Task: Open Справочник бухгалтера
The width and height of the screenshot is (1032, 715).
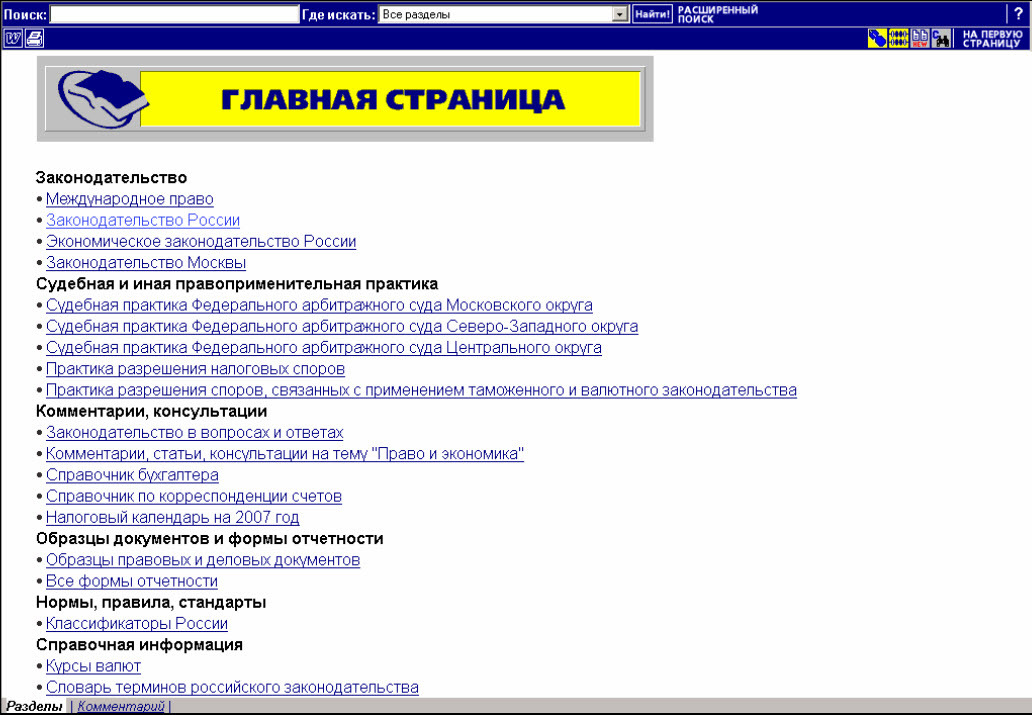Action: click(x=131, y=475)
